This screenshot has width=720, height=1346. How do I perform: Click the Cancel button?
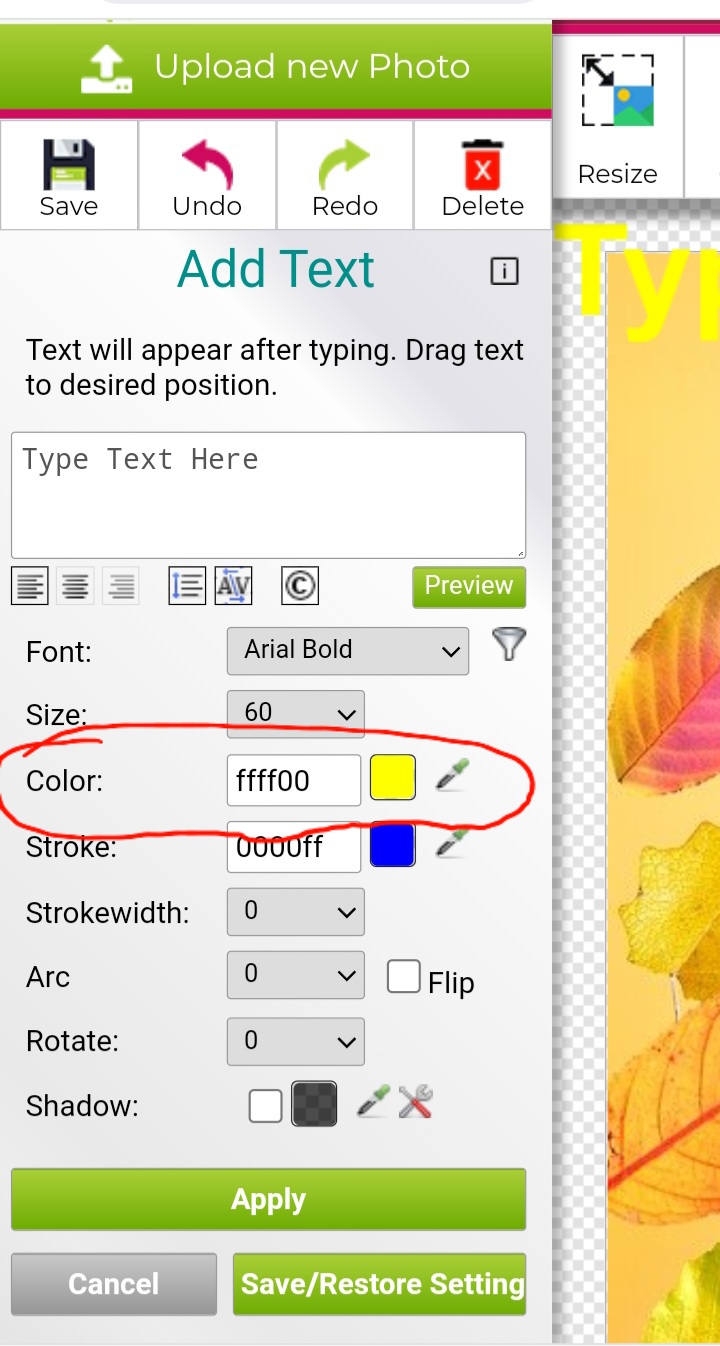(x=113, y=1284)
